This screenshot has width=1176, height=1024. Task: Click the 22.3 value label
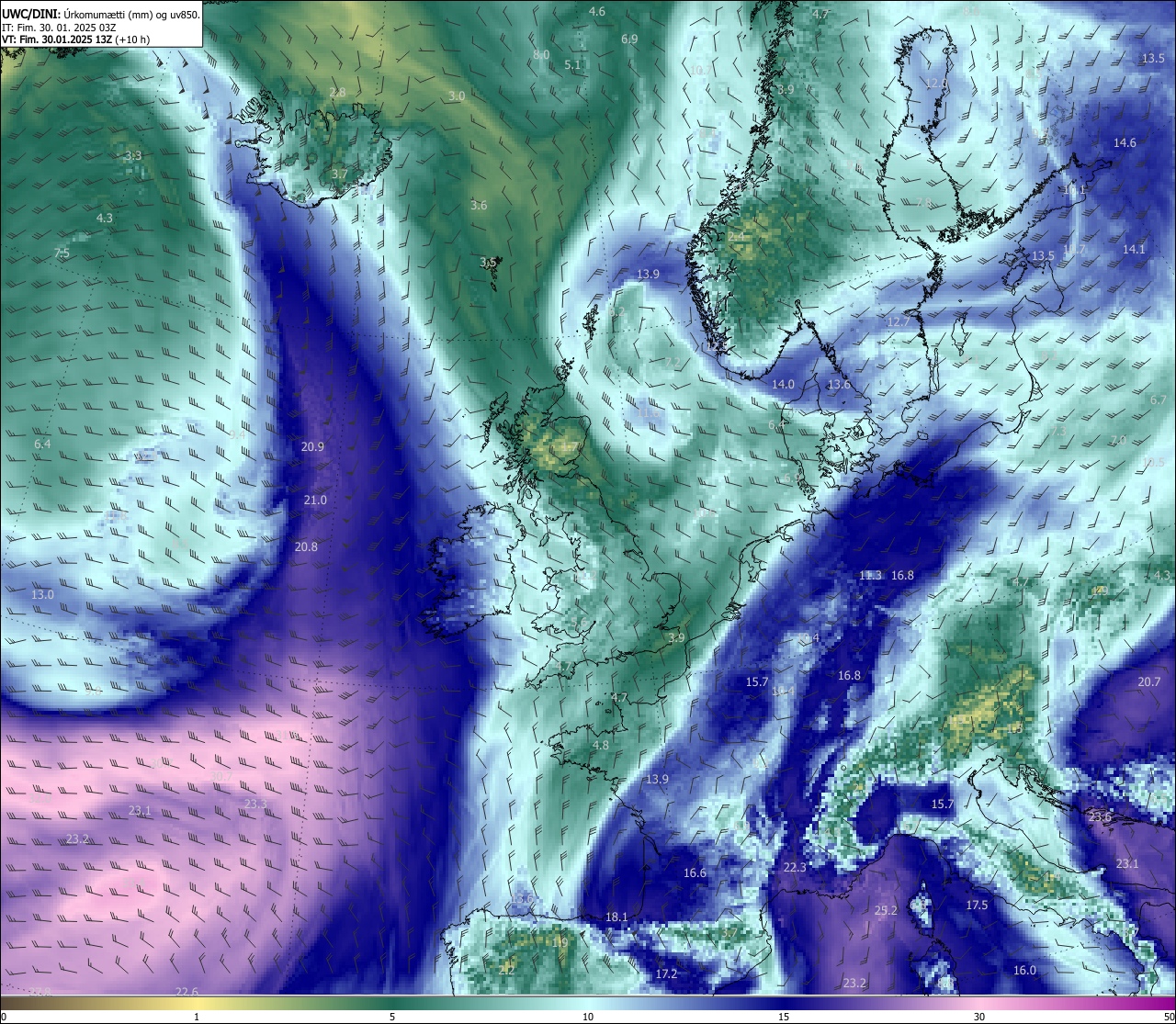[795, 868]
